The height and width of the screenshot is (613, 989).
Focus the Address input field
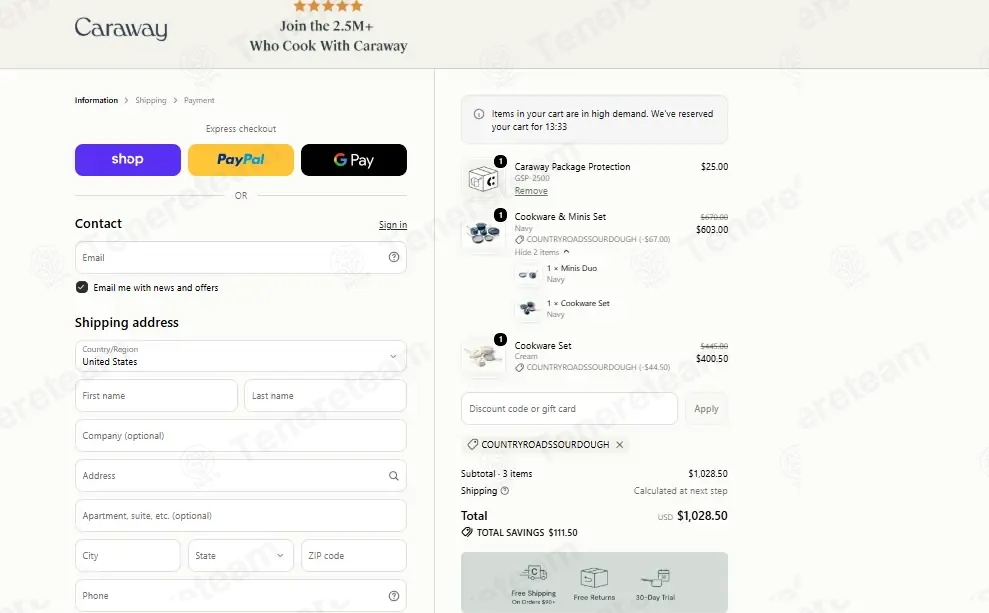241,476
